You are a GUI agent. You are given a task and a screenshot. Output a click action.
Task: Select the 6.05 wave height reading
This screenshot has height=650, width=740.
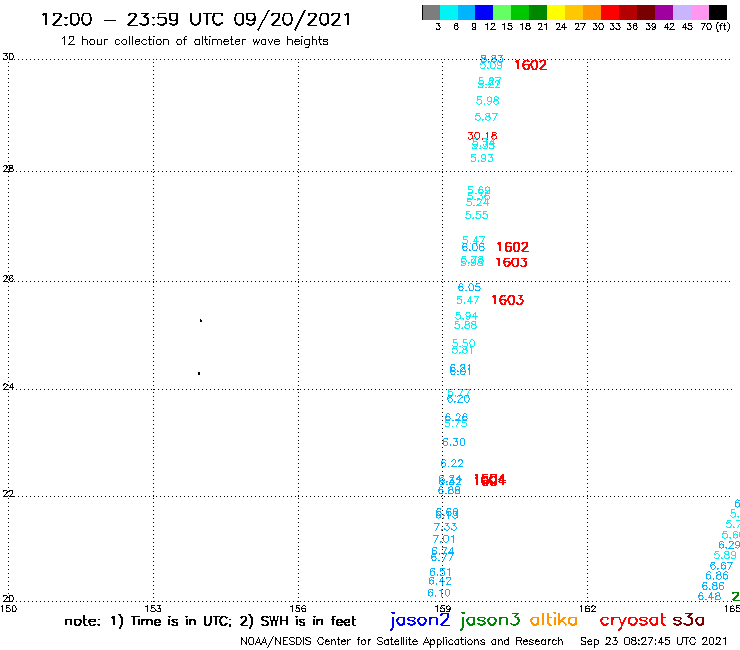[469, 287]
